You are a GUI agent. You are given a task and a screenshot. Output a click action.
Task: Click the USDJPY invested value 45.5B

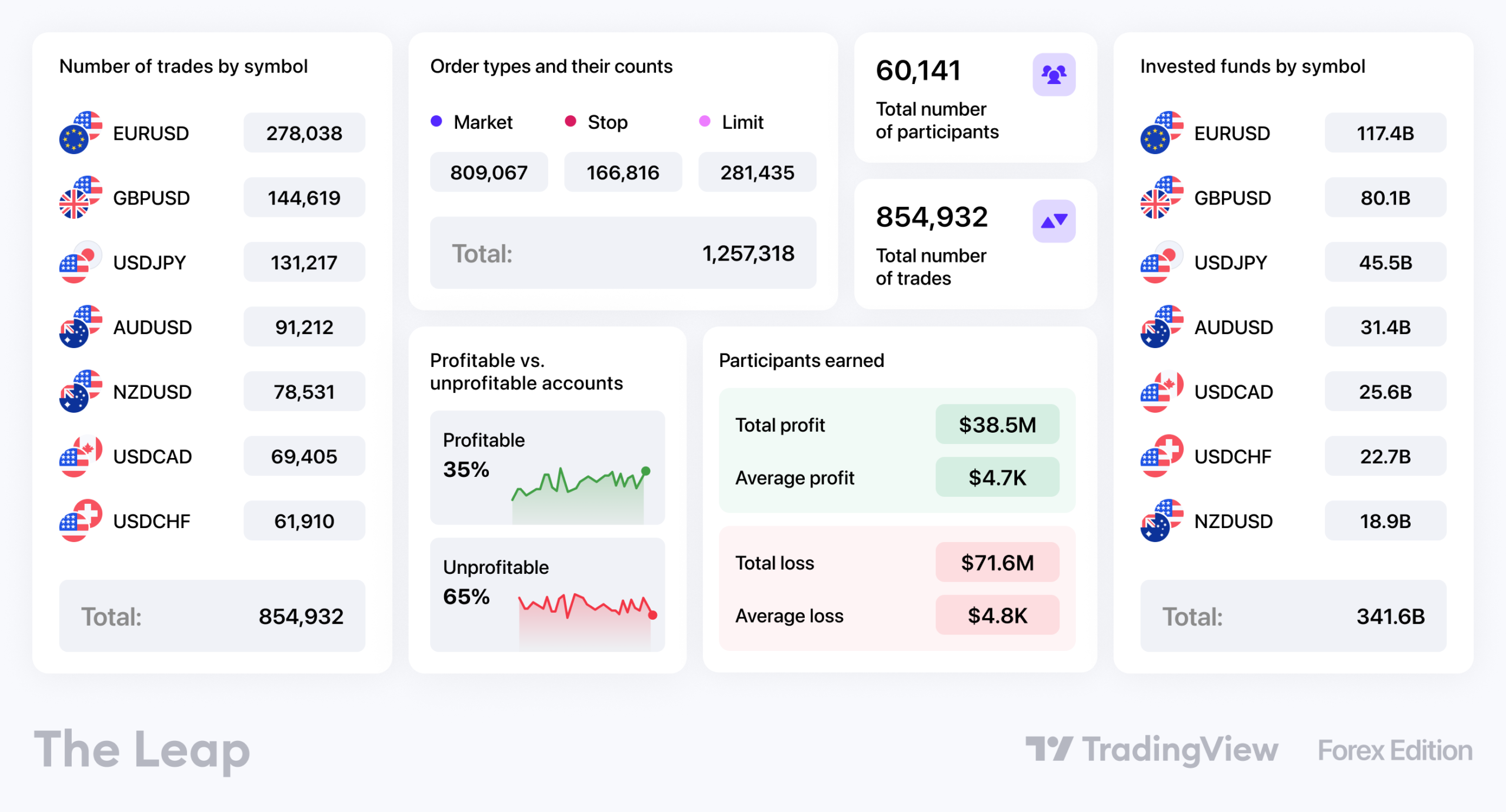[1385, 262]
